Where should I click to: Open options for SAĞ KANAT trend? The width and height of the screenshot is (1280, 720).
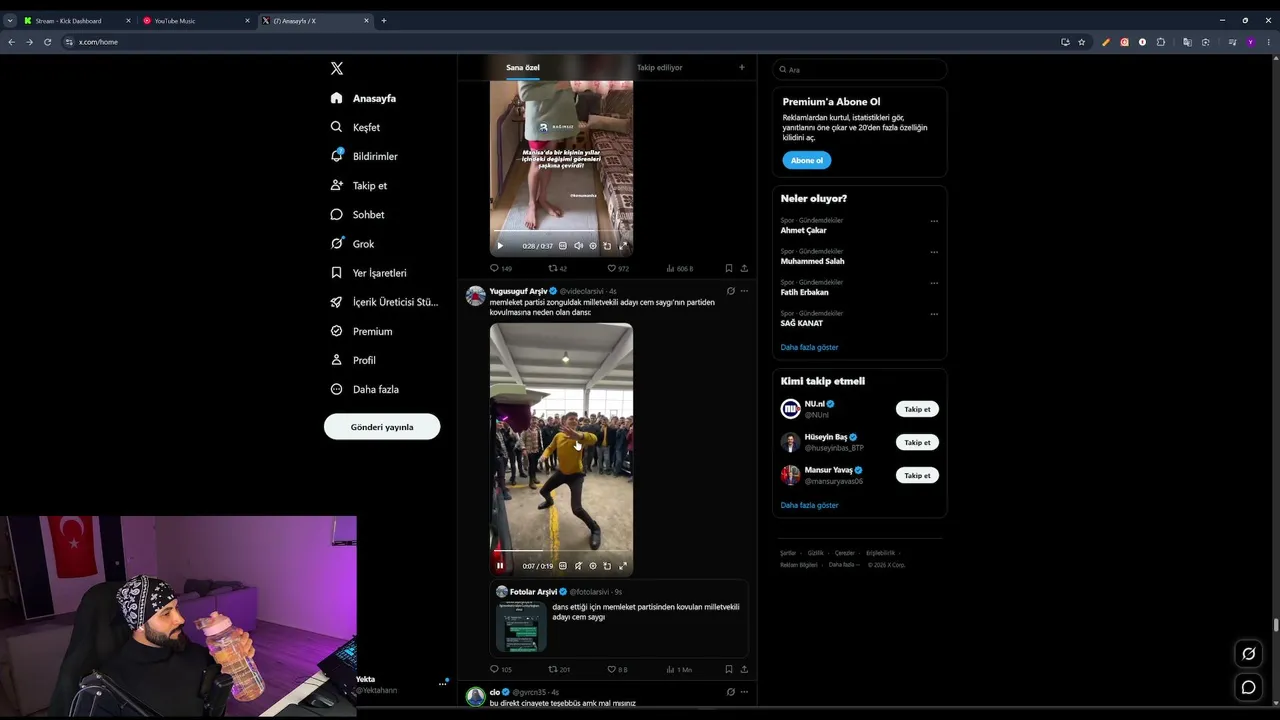pos(934,314)
